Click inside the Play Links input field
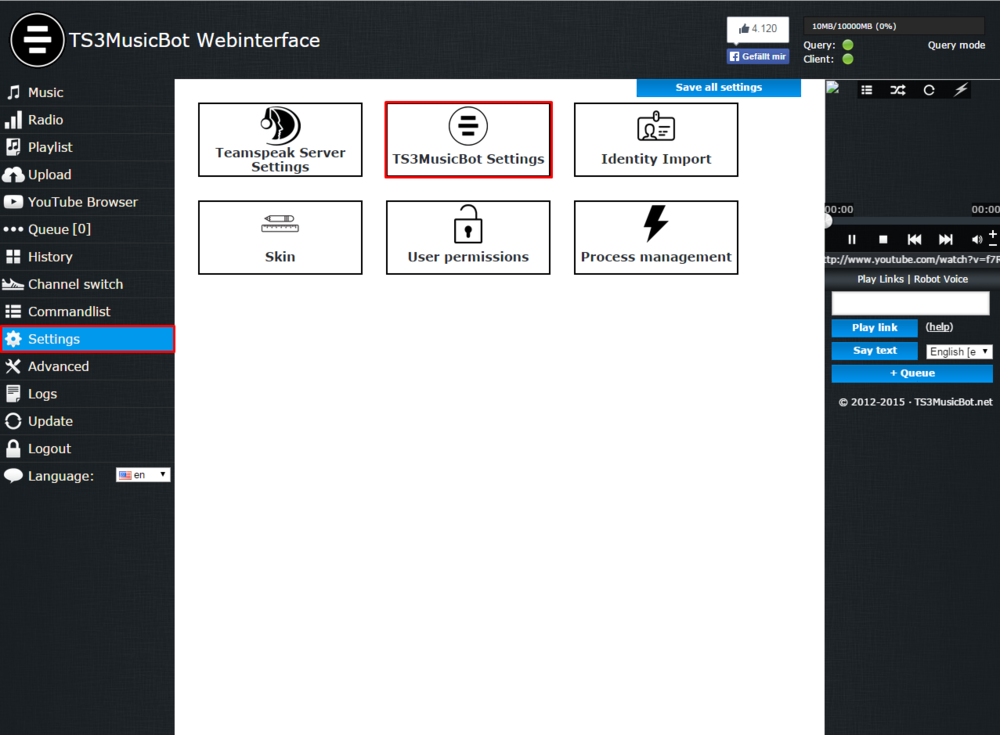 pos(908,302)
